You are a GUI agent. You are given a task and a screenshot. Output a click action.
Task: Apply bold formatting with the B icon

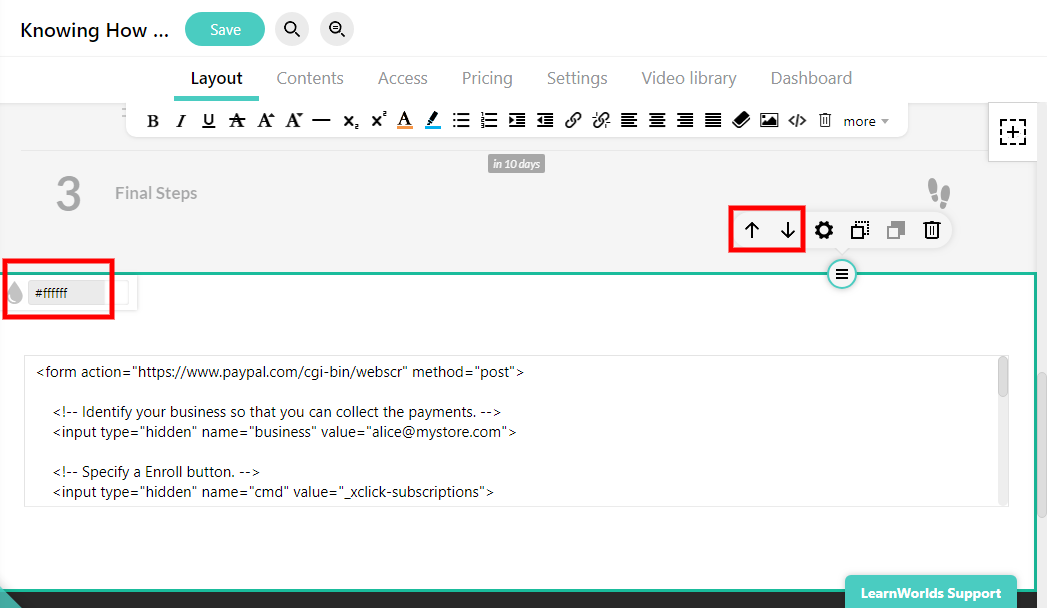pyautogui.click(x=153, y=121)
